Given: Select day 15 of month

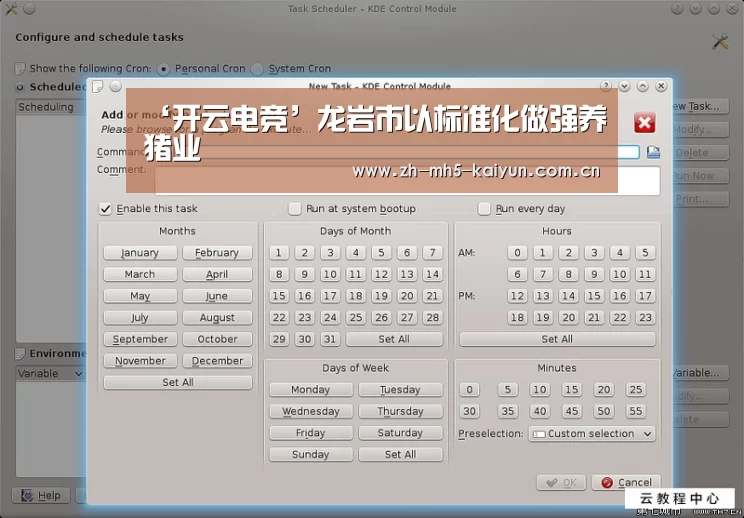Looking at the screenshot, I should [x=279, y=296].
